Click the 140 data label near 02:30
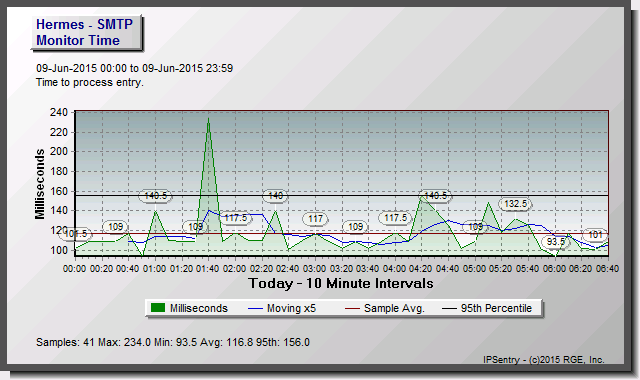The width and height of the screenshot is (640, 380). click(275, 196)
